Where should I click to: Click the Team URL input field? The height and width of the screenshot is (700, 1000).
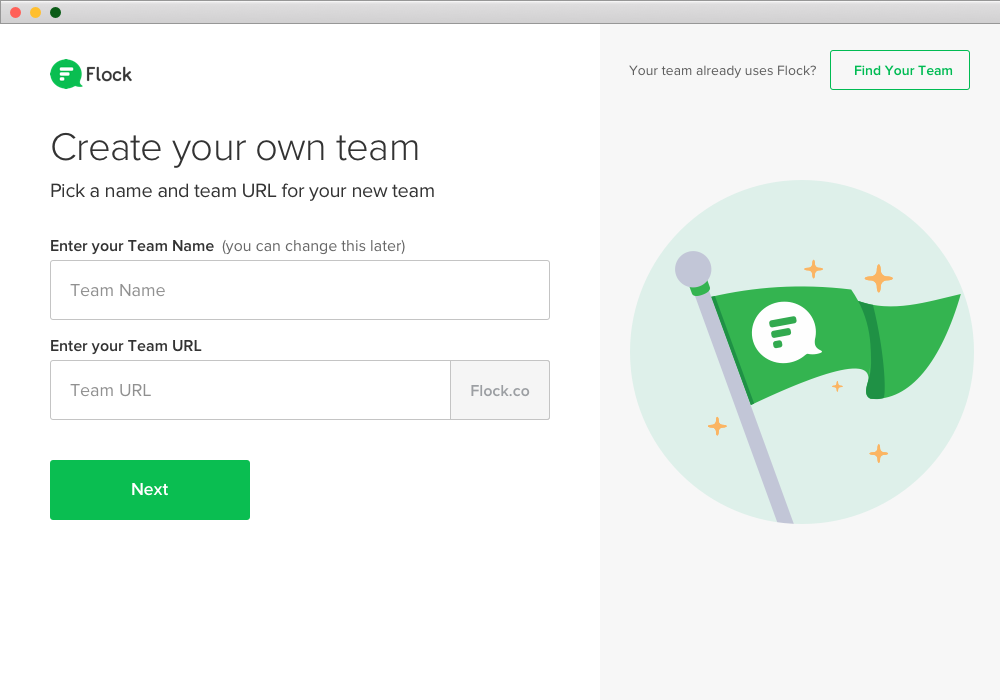point(251,390)
